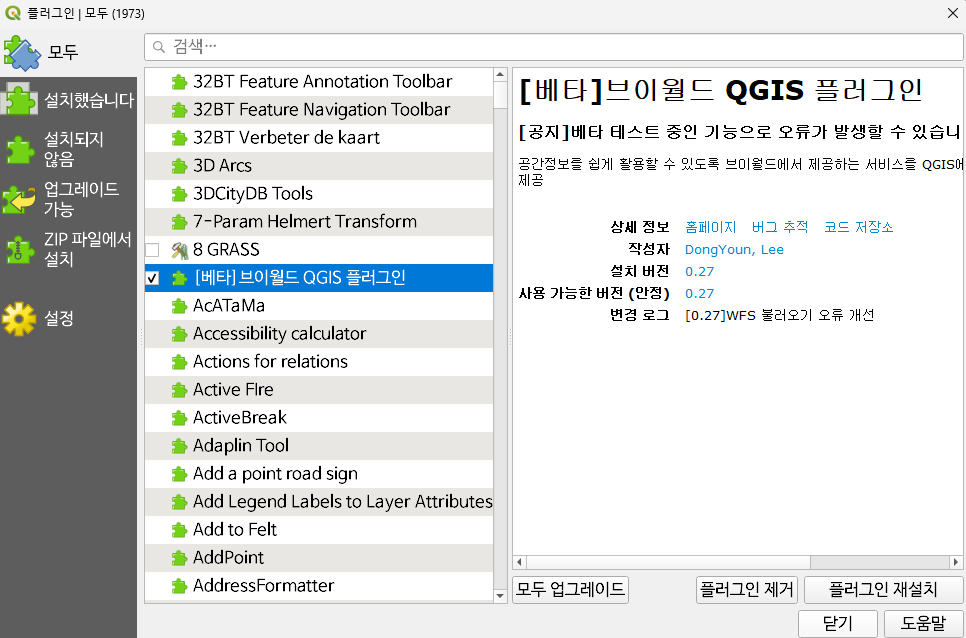Click the plugin icon of 브이월드 QGIS 플러그인 row

pos(179,278)
